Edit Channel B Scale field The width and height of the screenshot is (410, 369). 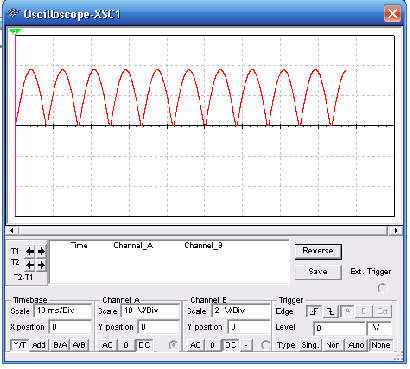point(241,311)
